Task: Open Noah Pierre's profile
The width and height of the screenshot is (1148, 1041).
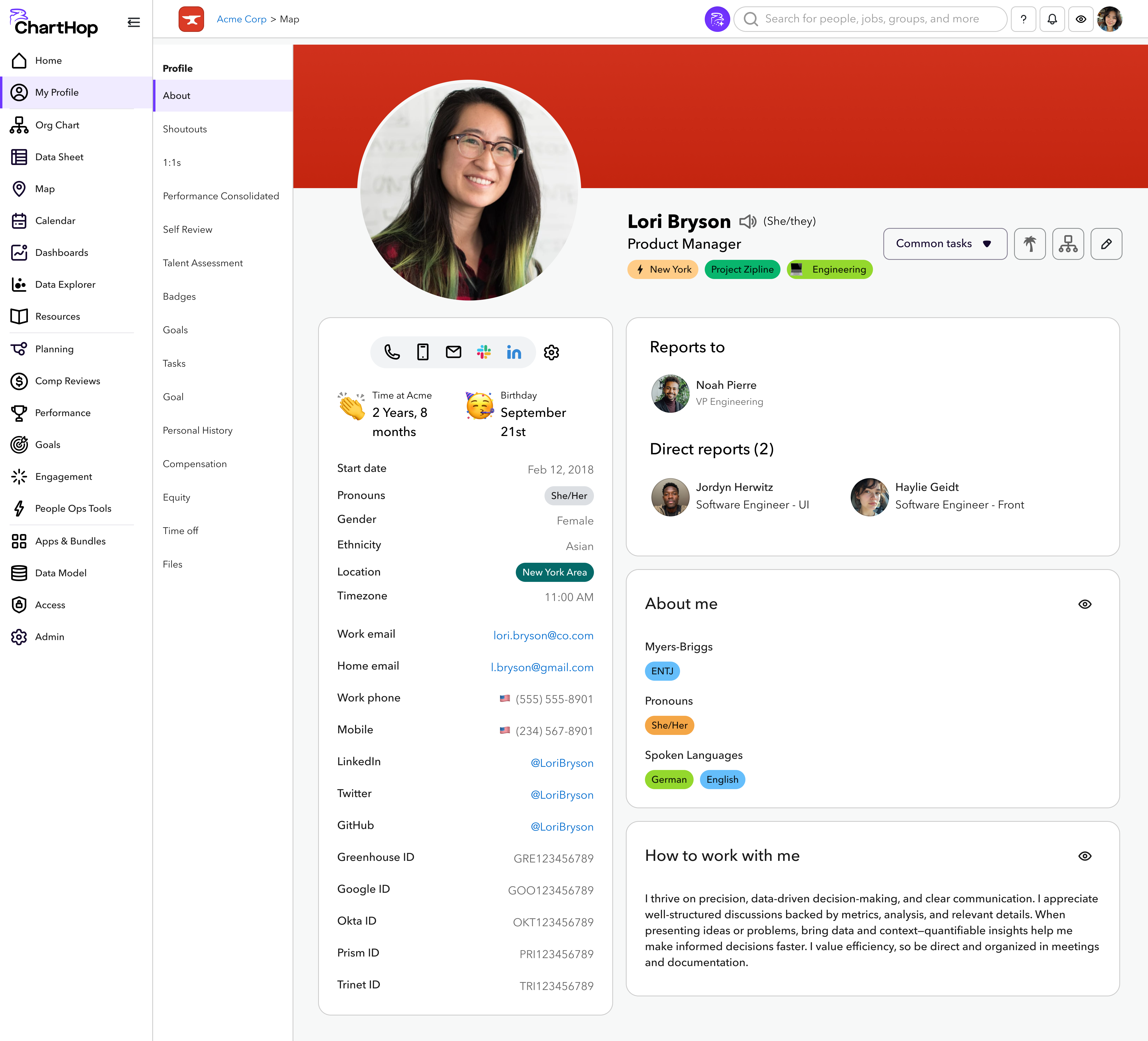Action: click(726, 386)
